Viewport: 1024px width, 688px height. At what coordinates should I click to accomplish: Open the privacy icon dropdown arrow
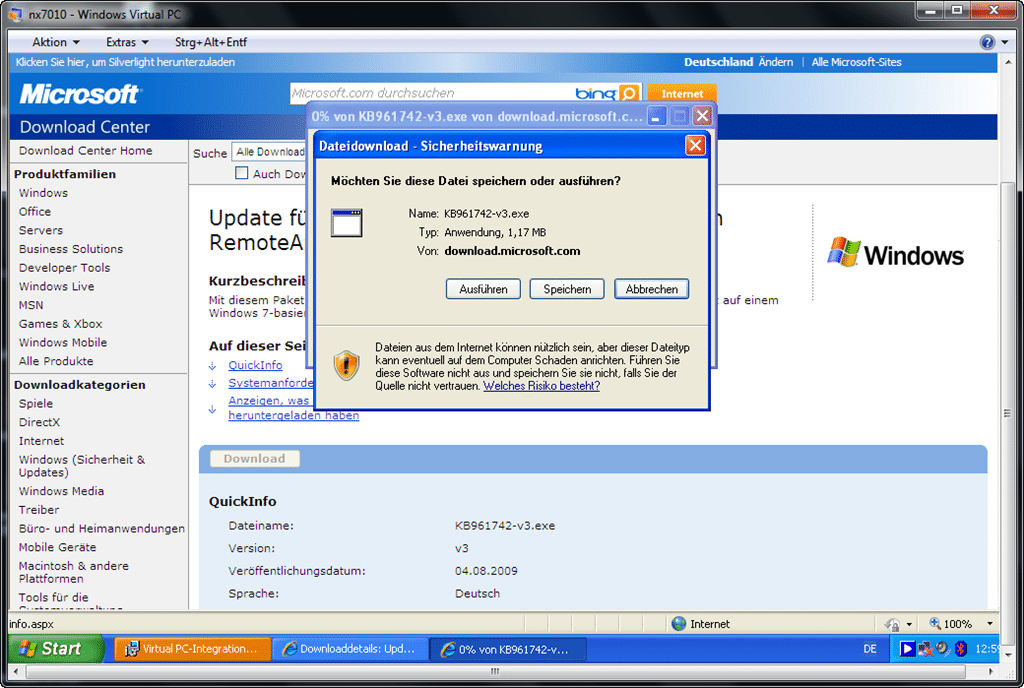[x=909, y=624]
